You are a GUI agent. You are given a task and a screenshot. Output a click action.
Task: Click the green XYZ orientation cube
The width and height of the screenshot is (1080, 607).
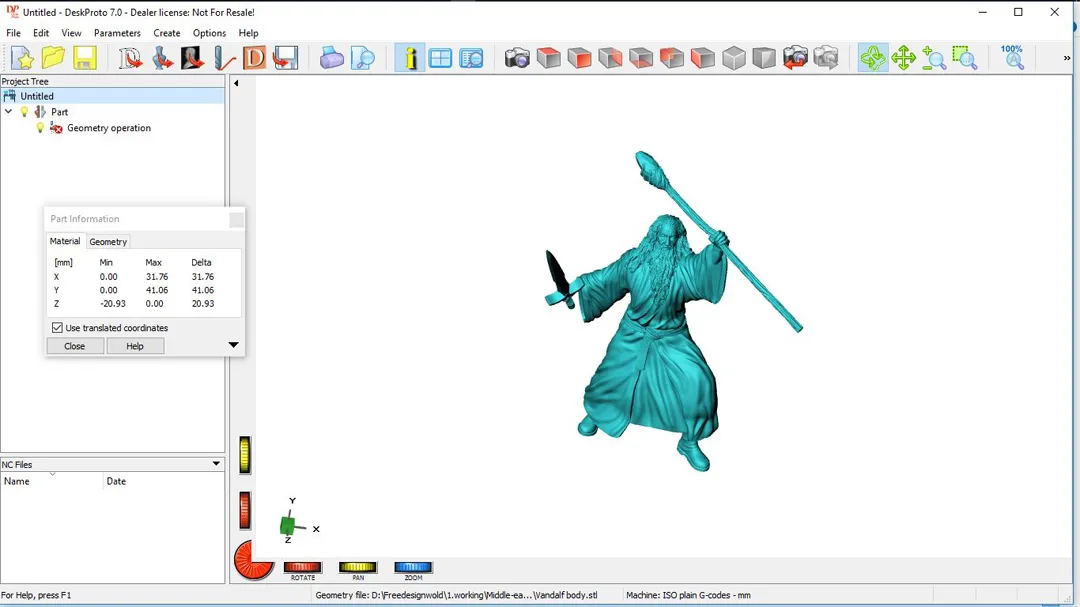pos(289,526)
